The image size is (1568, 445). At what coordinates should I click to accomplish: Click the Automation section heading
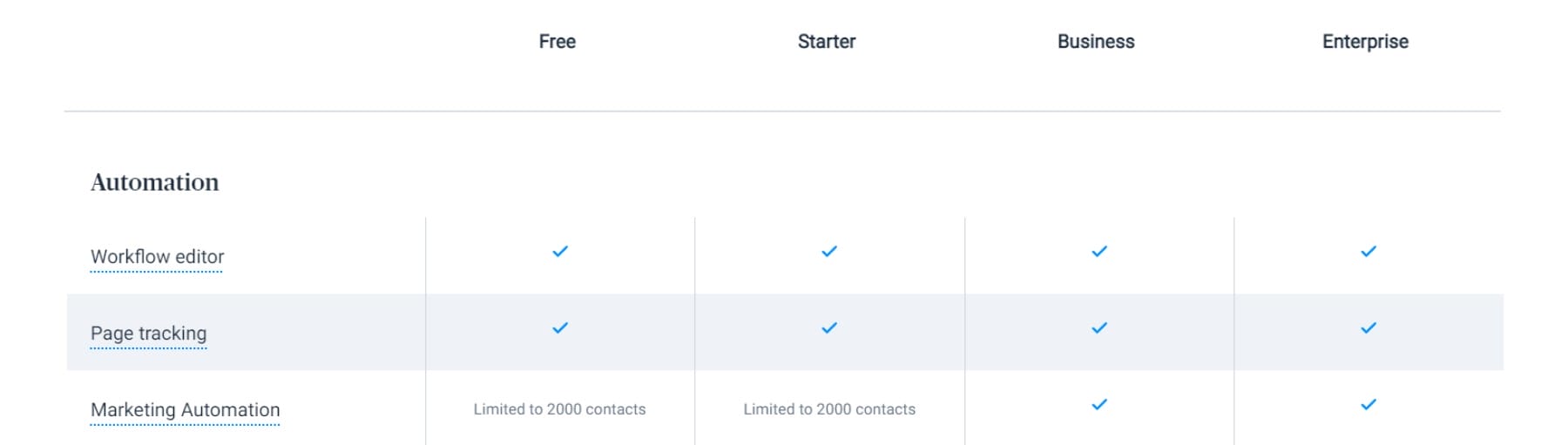point(155,182)
